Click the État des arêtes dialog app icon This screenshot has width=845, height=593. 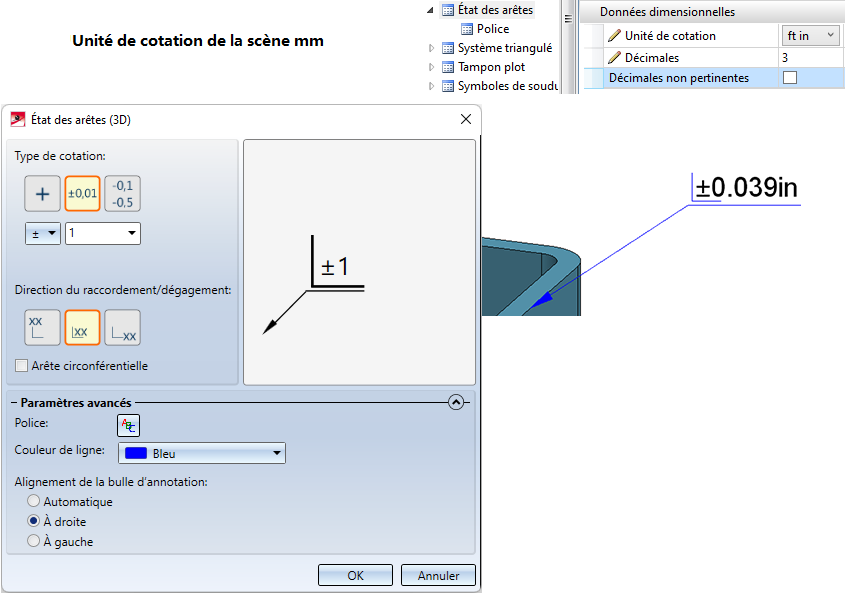(x=18, y=119)
